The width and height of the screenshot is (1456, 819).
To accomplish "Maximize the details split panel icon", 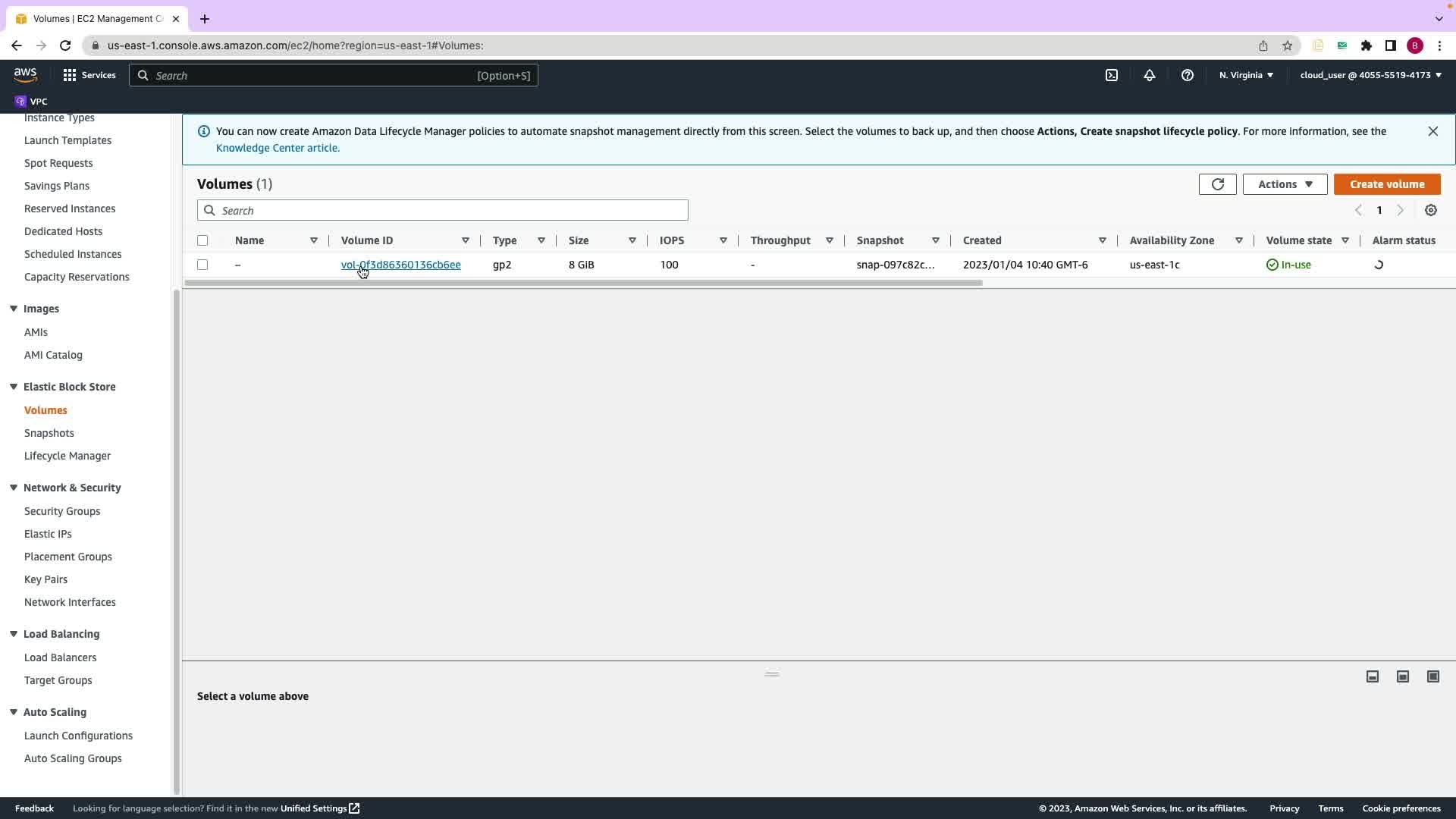I will coord(1432,676).
